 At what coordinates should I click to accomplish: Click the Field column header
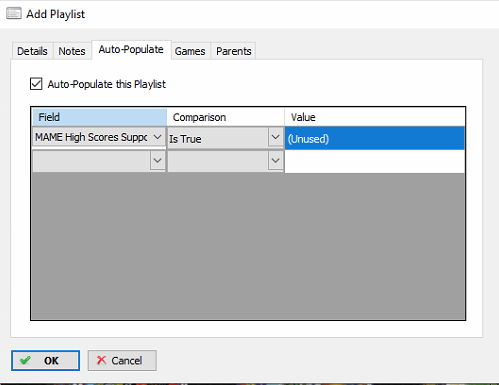pos(99,117)
